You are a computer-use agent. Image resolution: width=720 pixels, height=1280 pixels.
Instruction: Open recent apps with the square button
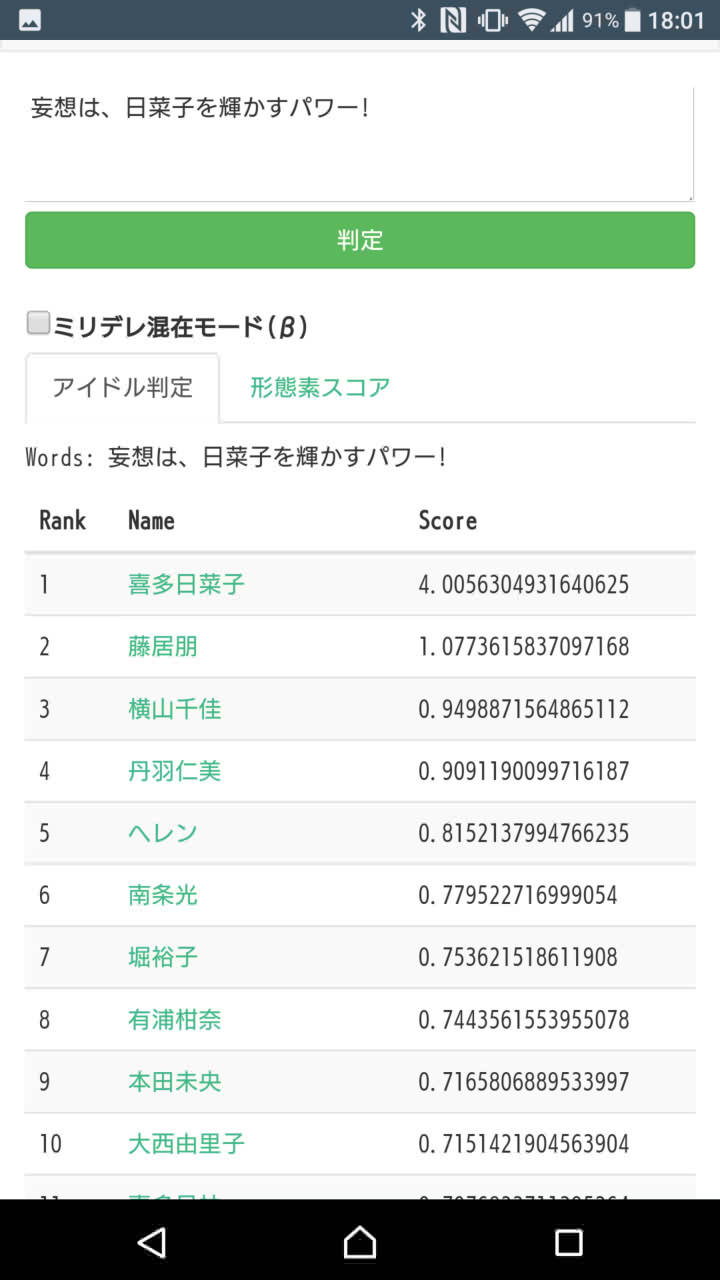[567, 1243]
